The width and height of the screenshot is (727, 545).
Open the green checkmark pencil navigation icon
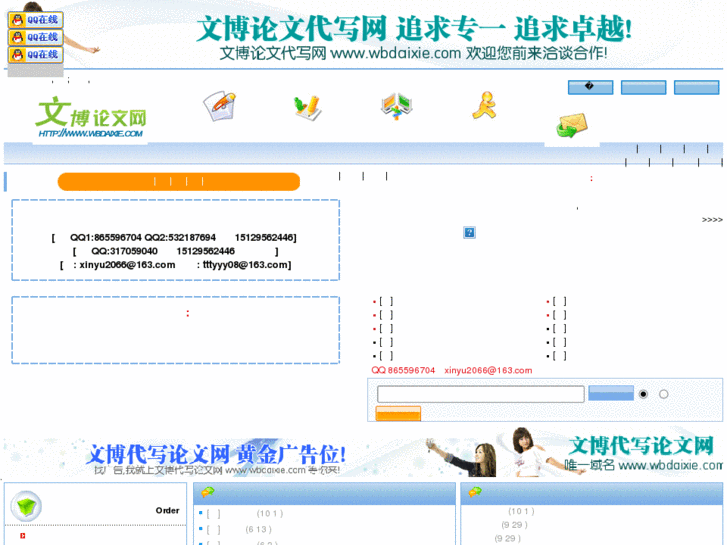[x=307, y=108]
